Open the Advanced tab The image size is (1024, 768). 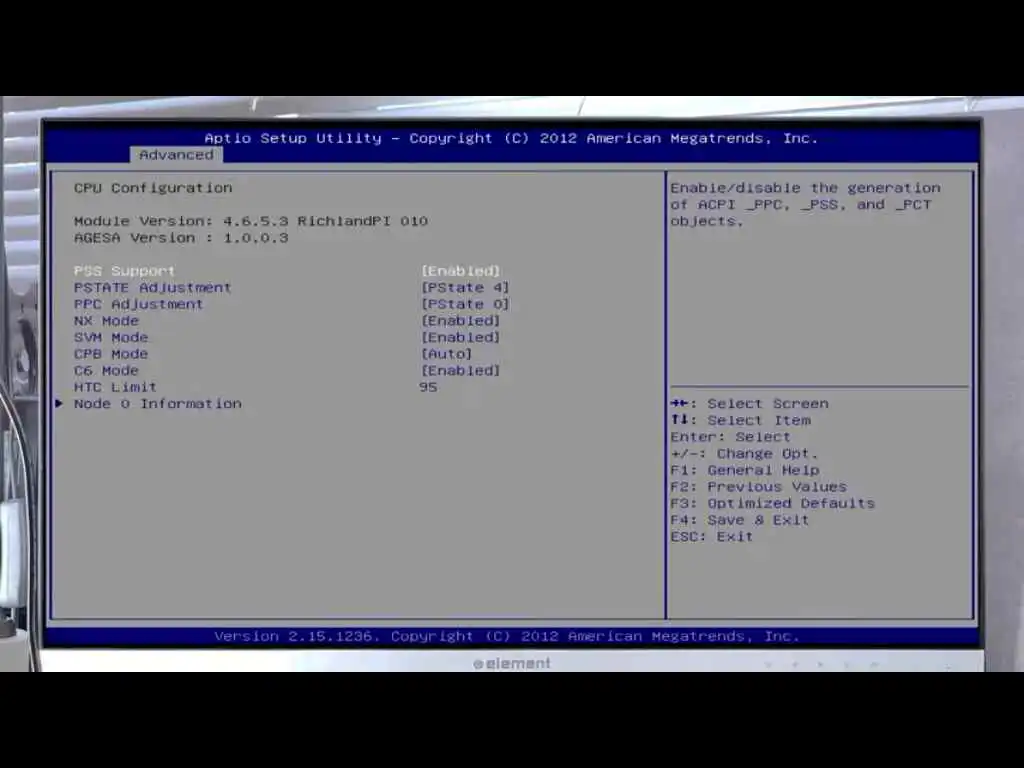tap(176, 155)
